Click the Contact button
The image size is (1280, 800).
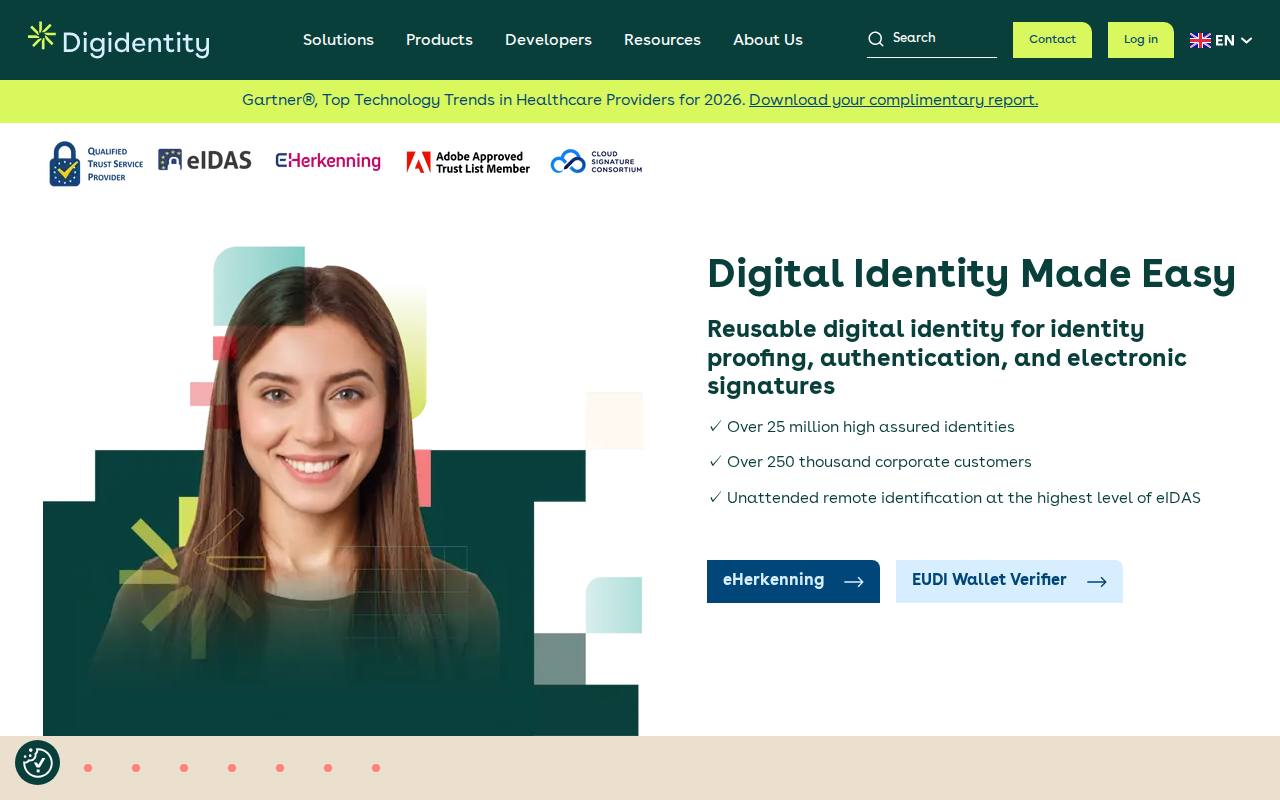click(x=1052, y=40)
